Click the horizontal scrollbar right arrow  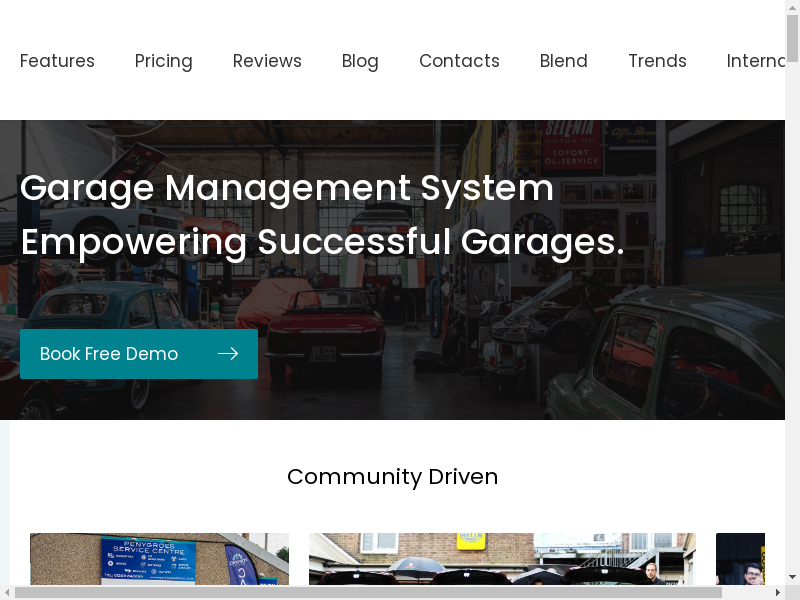pyautogui.click(x=777, y=592)
